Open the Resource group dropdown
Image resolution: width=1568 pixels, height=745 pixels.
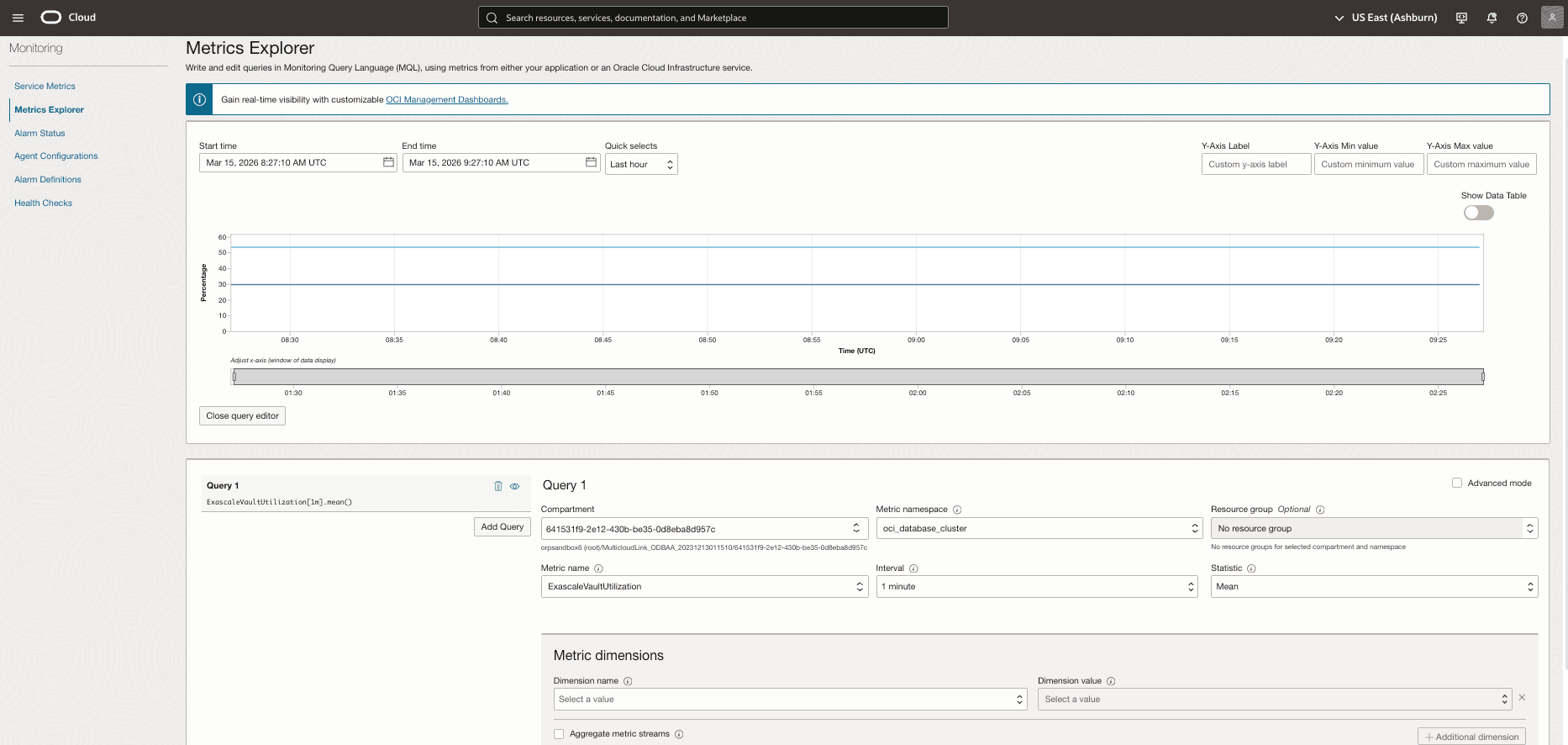(1374, 528)
